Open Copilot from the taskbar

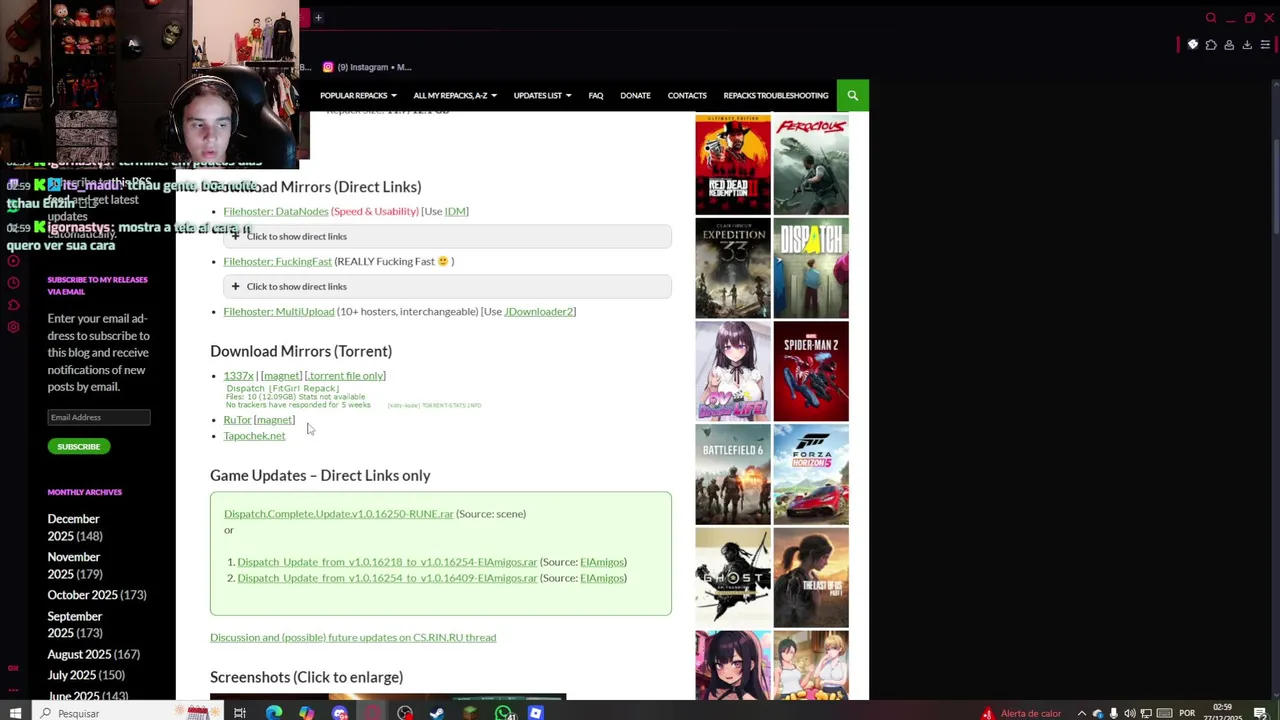pyautogui.click(x=306, y=713)
